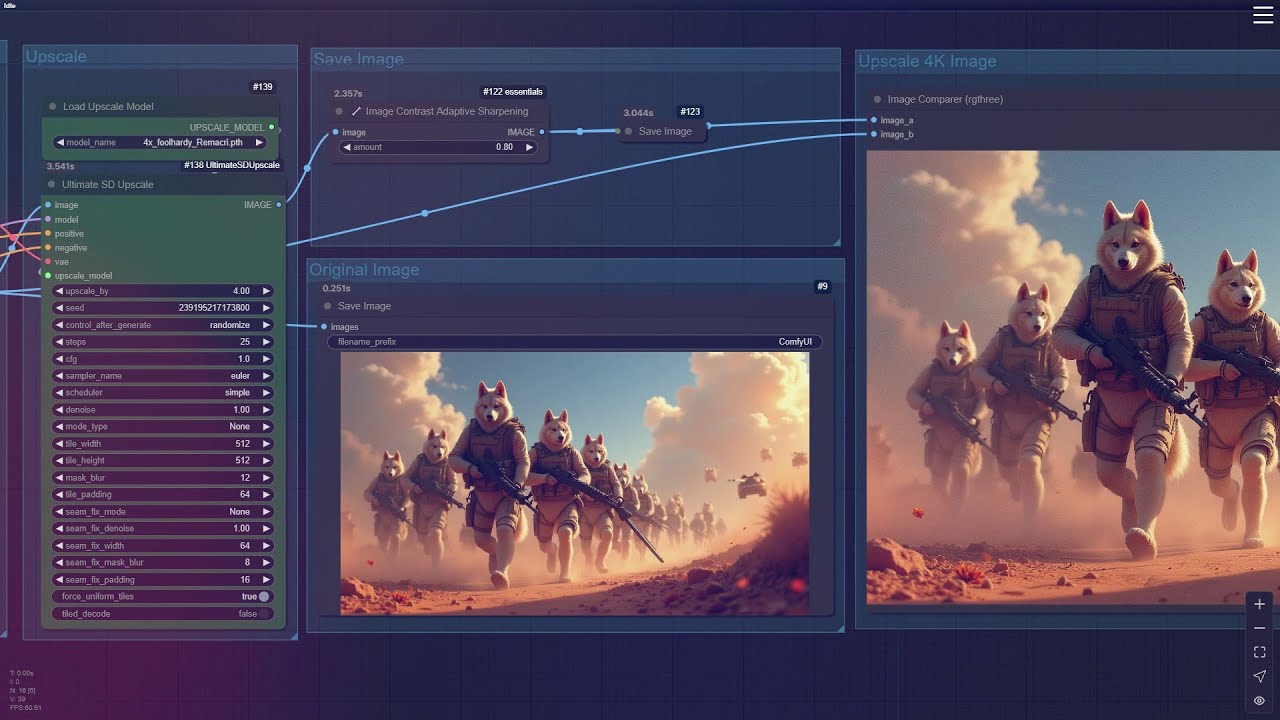The image size is (1280, 720).
Task: Open the sampler_name dropdown showing euler
Action: pos(161,376)
